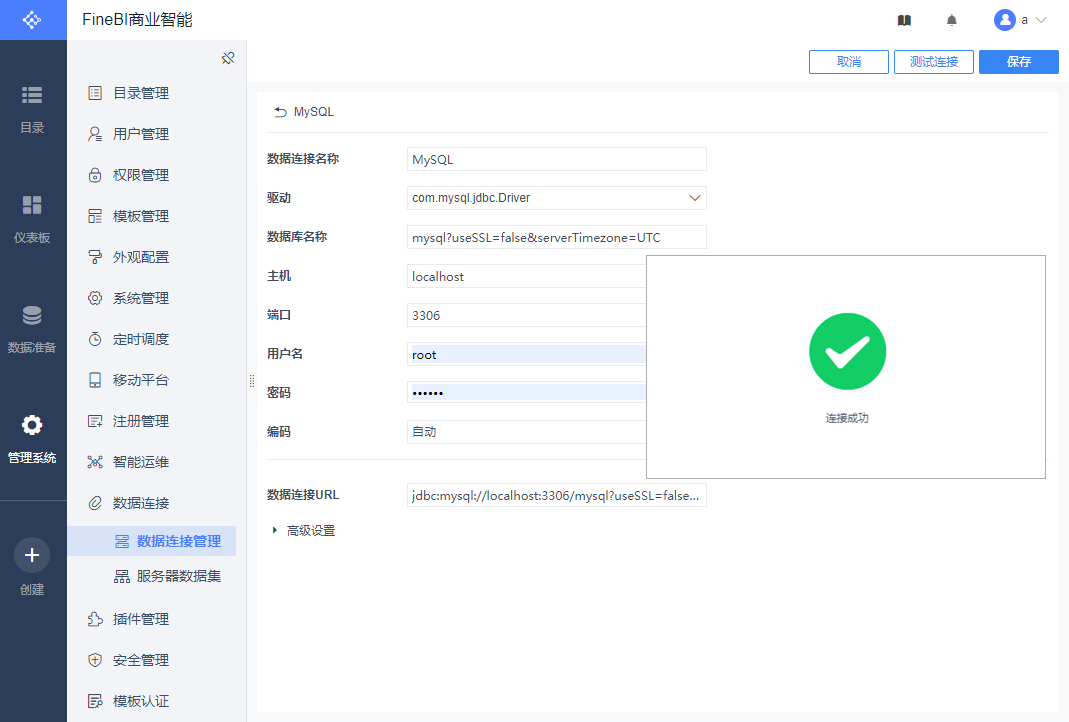Edit the 数据连接名称 field

click(x=556, y=160)
